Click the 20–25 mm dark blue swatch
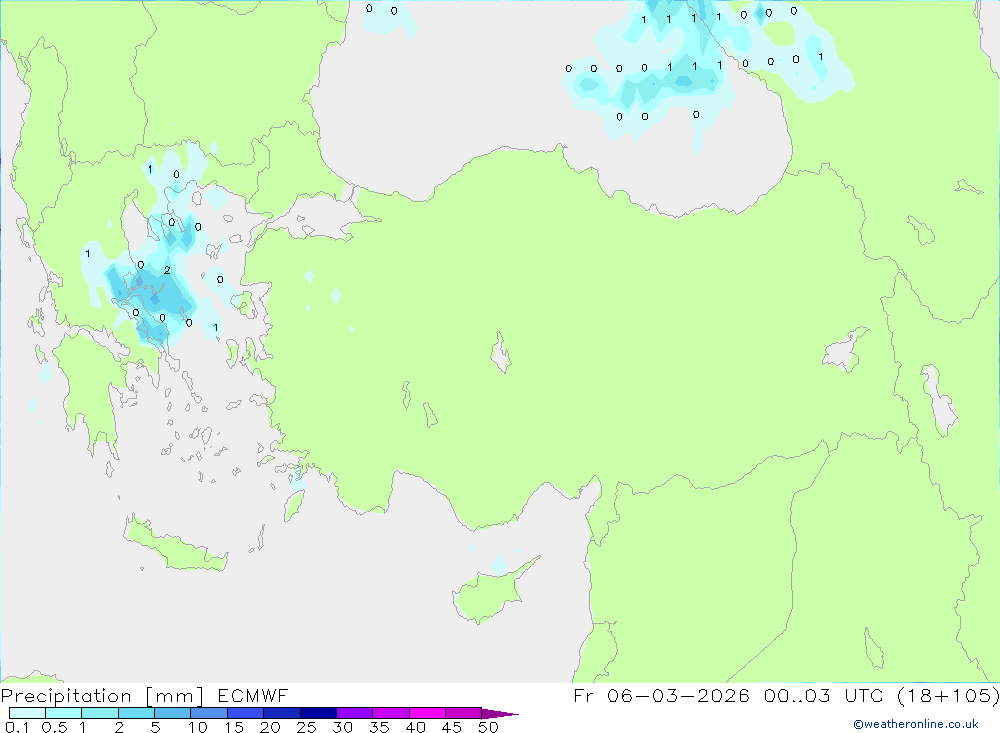This screenshot has width=1000, height=733. tap(282, 713)
